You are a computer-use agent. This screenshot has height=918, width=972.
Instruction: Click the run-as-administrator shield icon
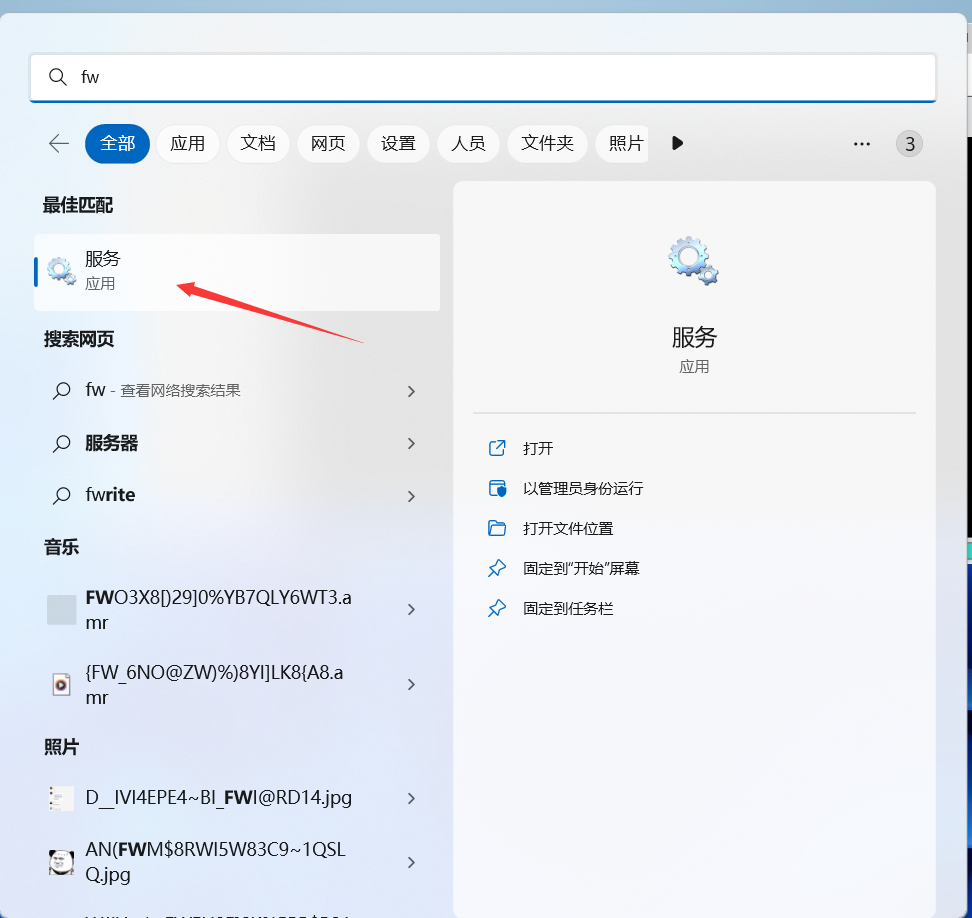497,488
